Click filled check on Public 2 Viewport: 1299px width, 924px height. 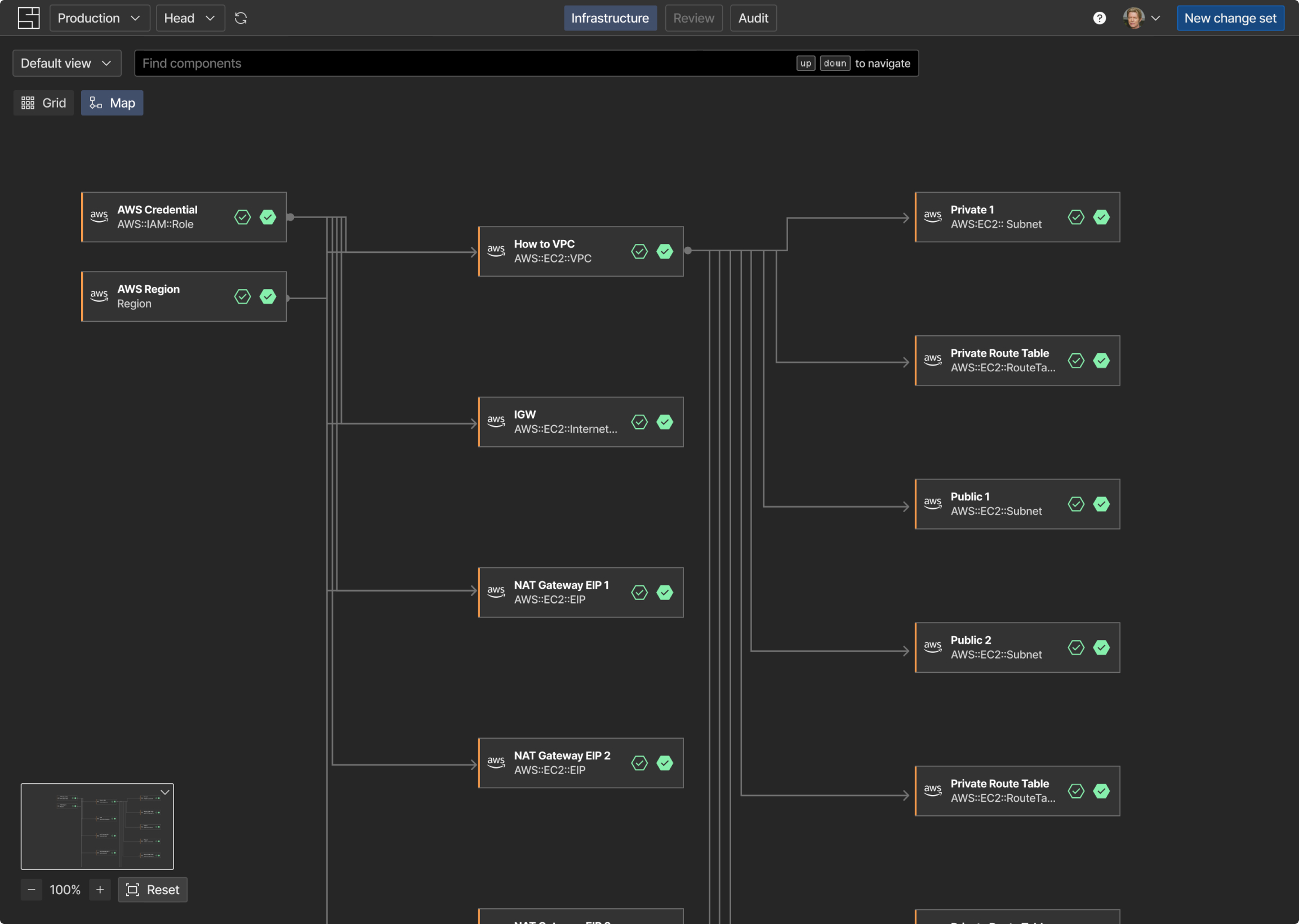pyautogui.click(x=1102, y=647)
